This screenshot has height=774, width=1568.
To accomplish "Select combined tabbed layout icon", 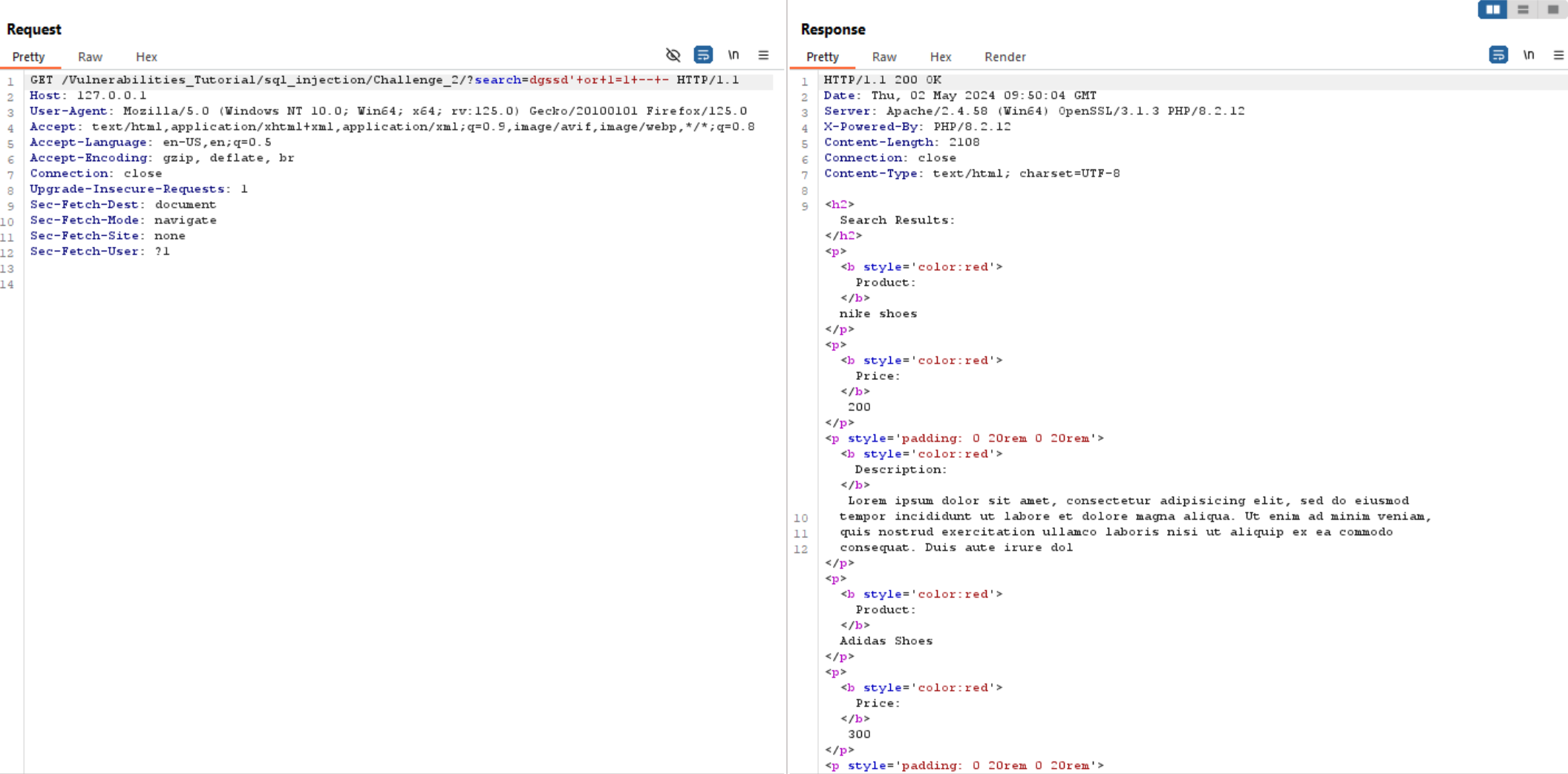I will click(1552, 10).
